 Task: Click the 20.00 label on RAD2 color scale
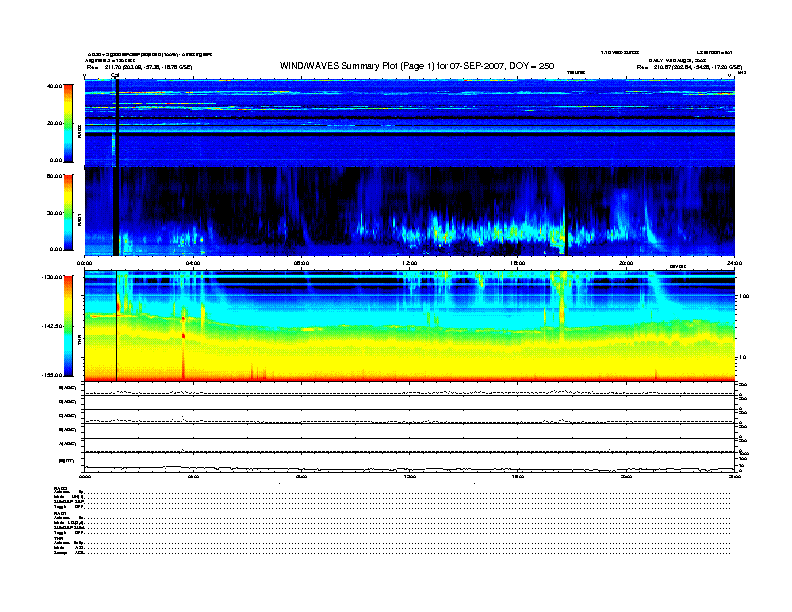point(55,123)
